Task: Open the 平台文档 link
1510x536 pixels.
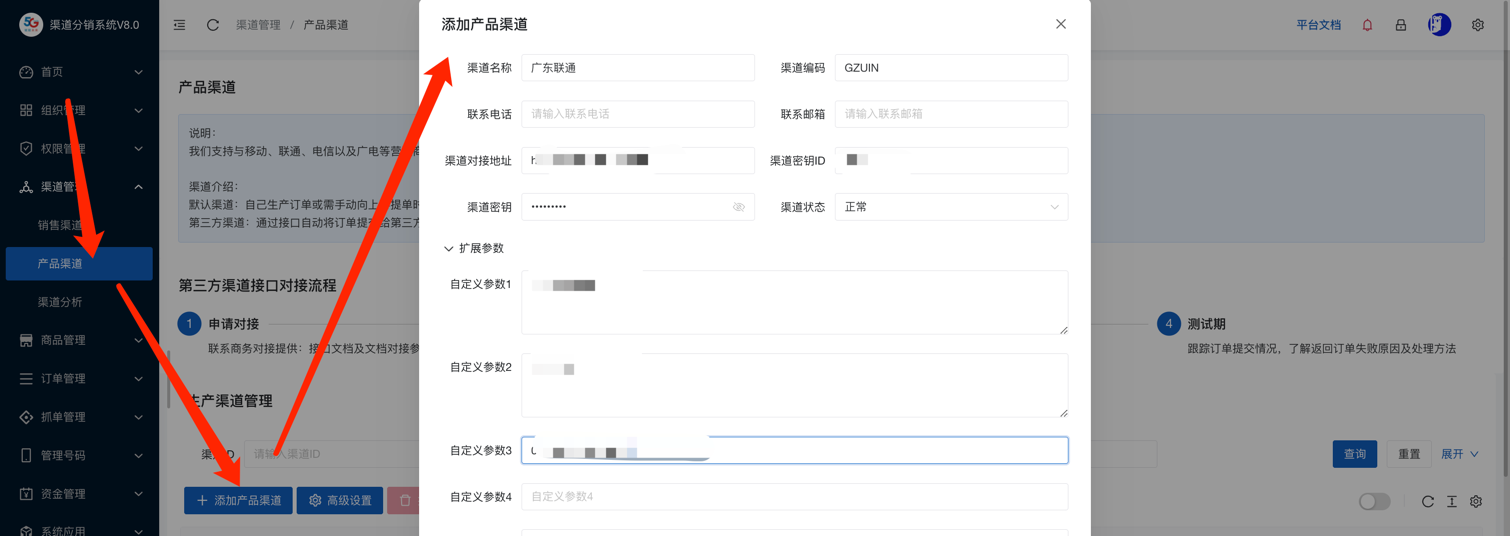Action: (1318, 25)
